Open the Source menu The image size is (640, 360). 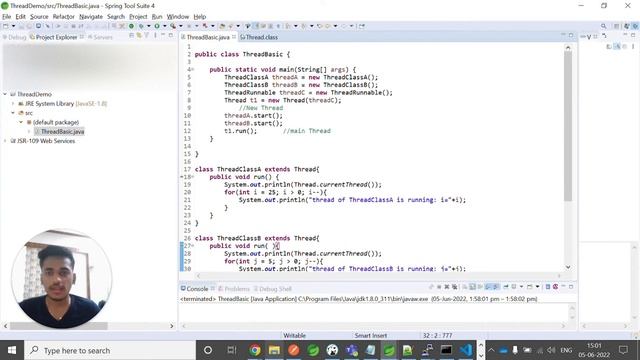coord(39,16)
